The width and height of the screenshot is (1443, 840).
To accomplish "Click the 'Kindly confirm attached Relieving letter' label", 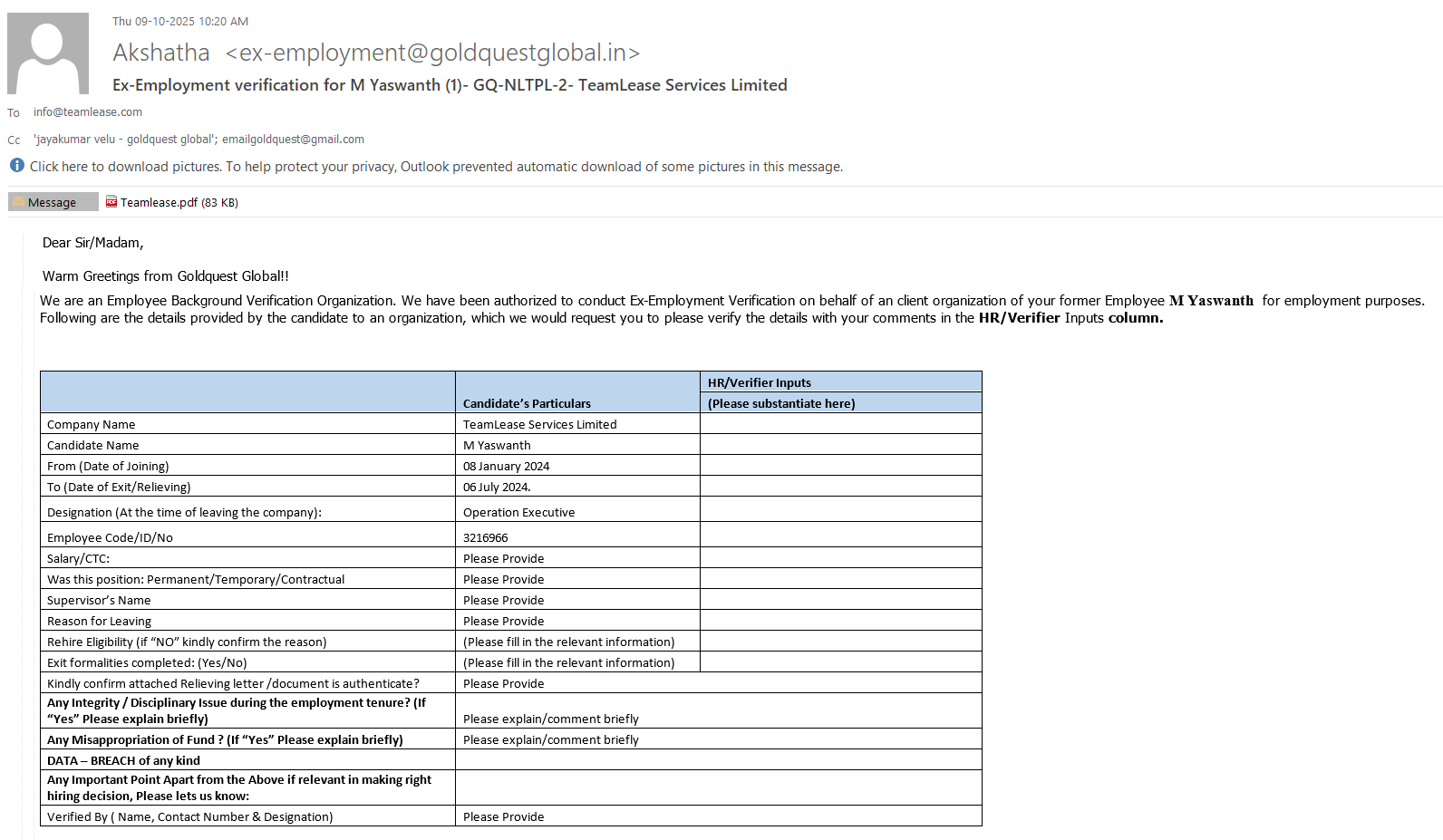I will (233, 683).
